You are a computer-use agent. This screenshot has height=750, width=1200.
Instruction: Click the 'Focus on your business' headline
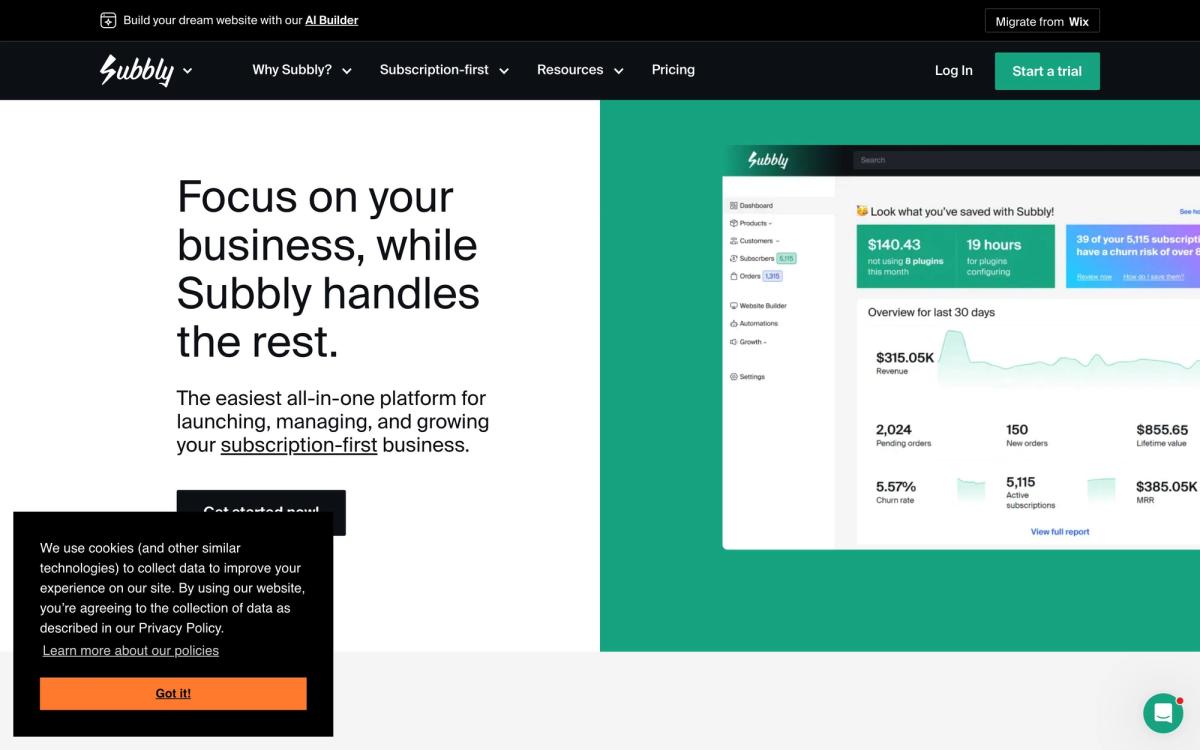pyautogui.click(x=328, y=269)
